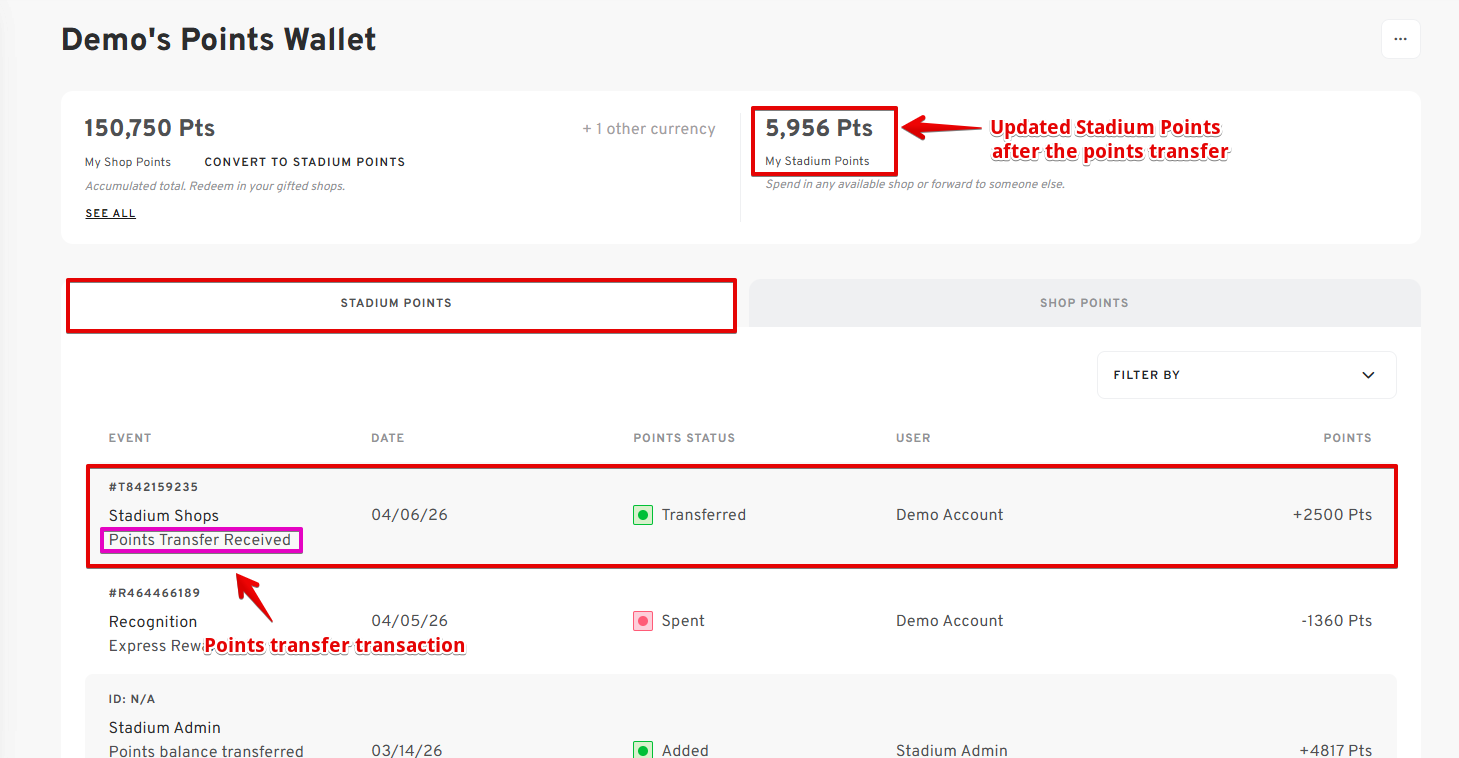This screenshot has height=758, width=1459.
Task: Select the Stadium Points tab
Action: (396, 303)
